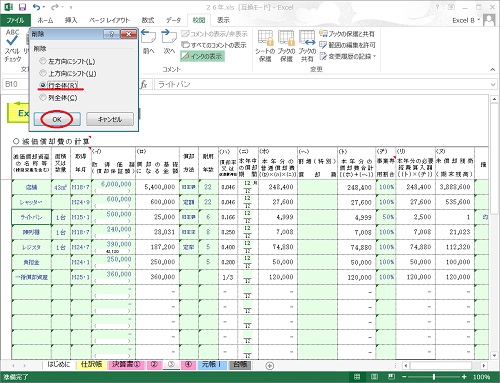Image resolution: width=500 pixels, height=383 pixels.
Task: Click the 3,888,600 balance cell
Action: click(x=455, y=187)
